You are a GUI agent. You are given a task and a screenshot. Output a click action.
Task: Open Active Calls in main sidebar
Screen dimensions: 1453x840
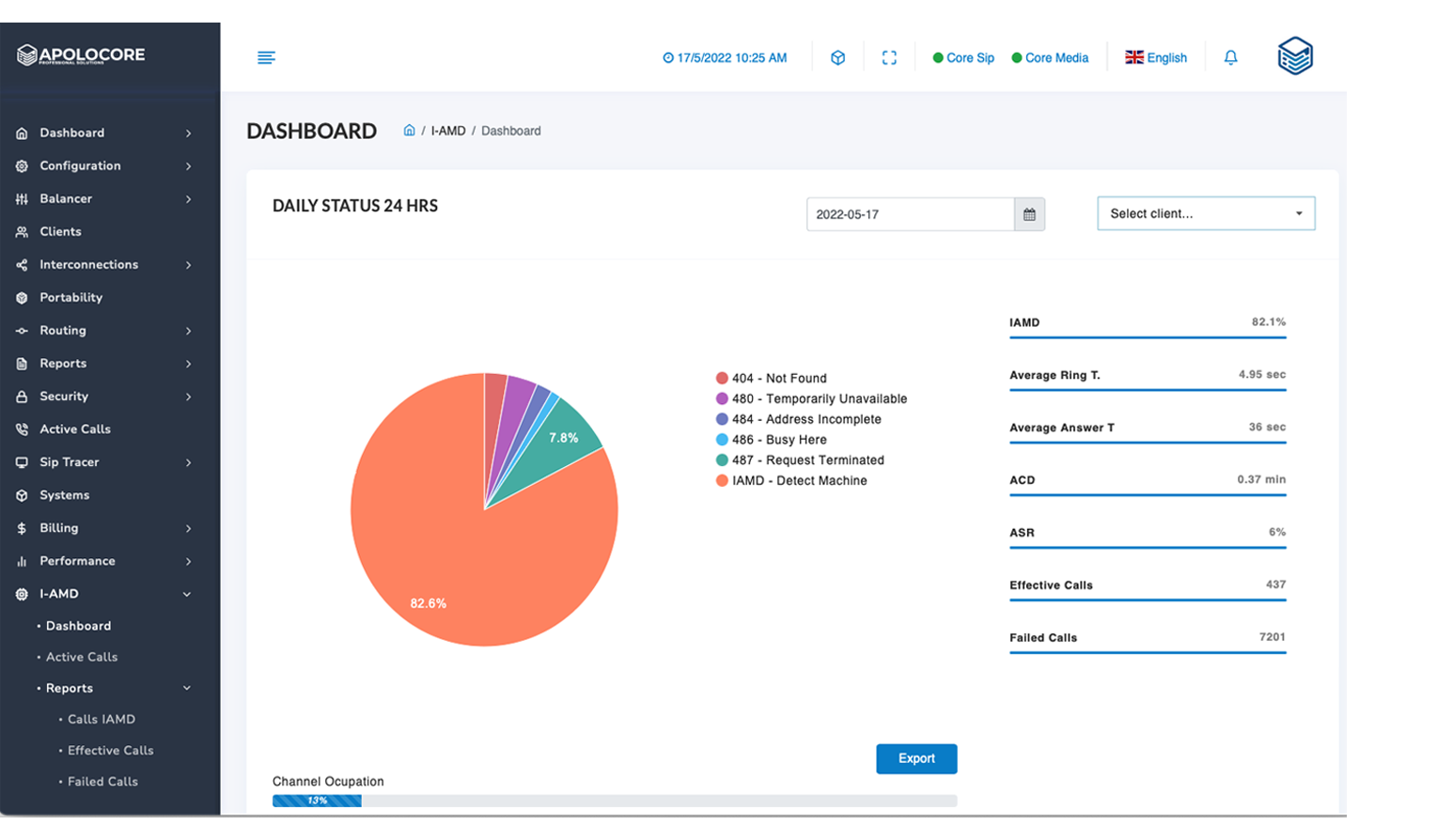(x=74, y=429)
